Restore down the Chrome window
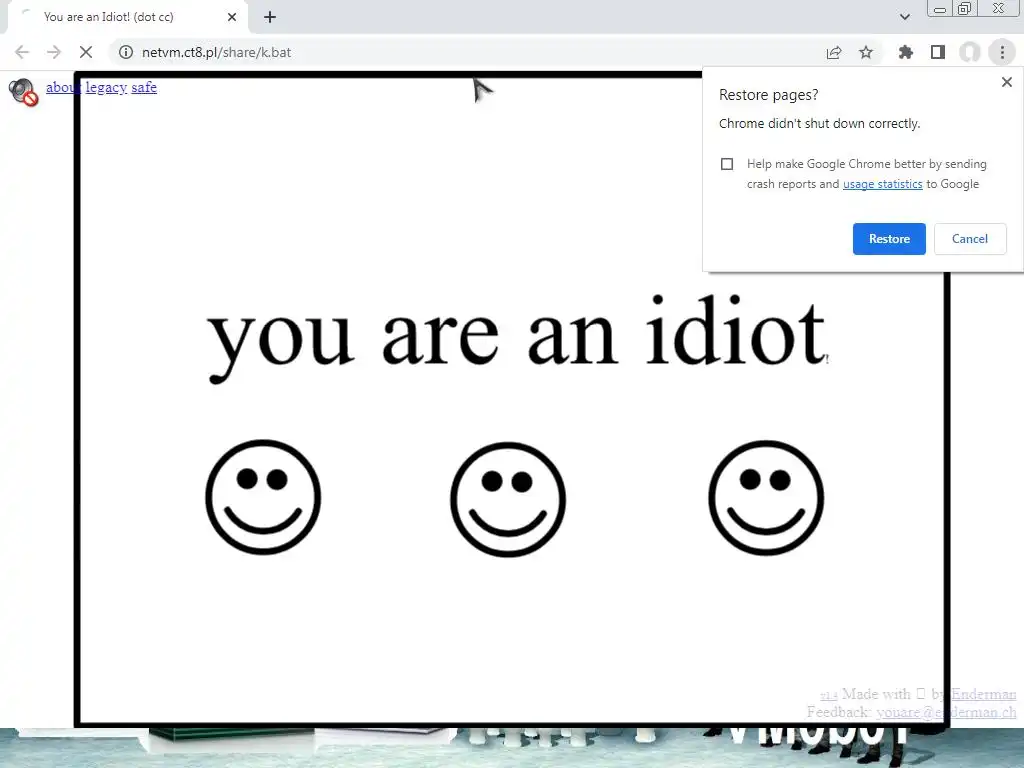The width and height of the screenshot is (1024, 768). pos(964,9)
